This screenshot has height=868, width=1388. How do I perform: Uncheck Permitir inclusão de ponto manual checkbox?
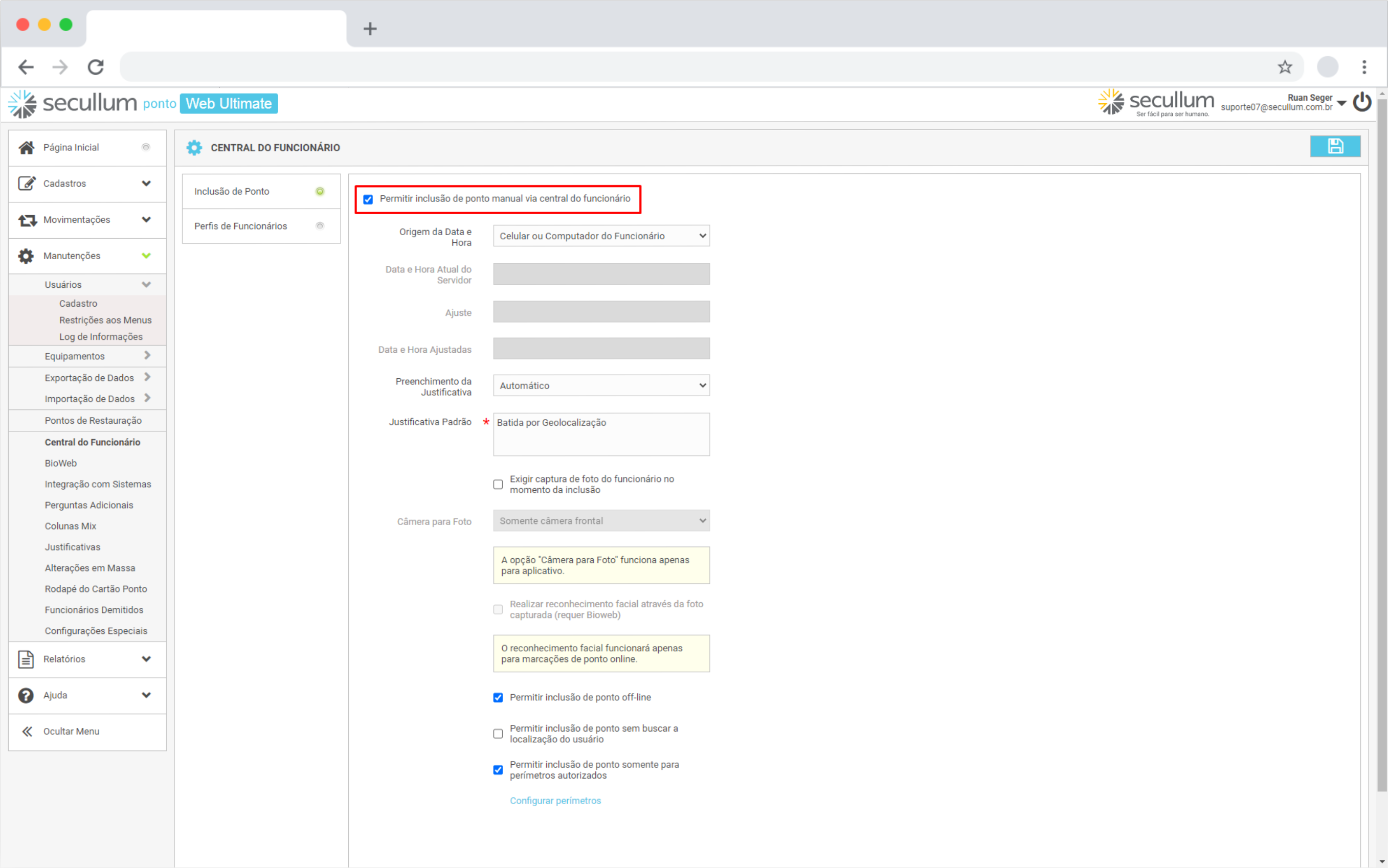pyautogui.click(x=368, y=199)
